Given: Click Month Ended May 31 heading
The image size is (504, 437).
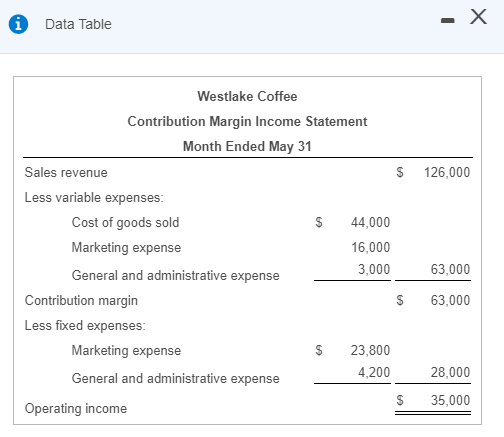Looking at the screenshot, I should click(x=247, y=146).
